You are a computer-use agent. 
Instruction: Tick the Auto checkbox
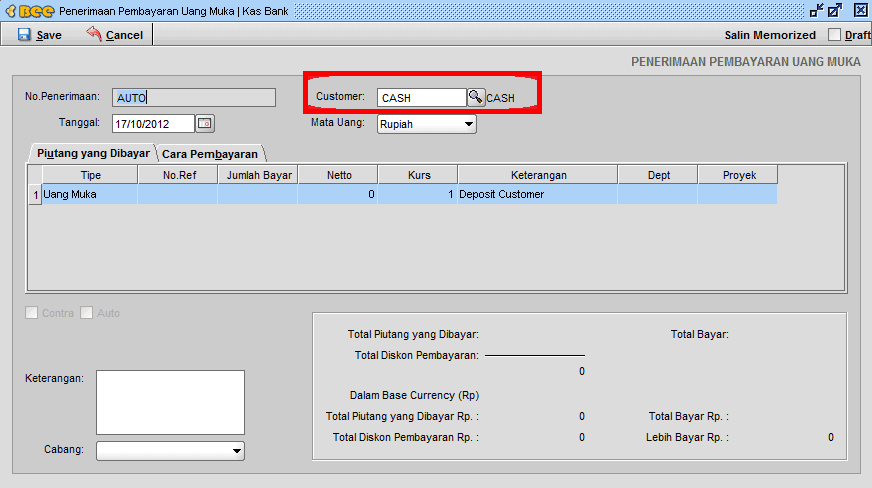[x=87, y=313]
